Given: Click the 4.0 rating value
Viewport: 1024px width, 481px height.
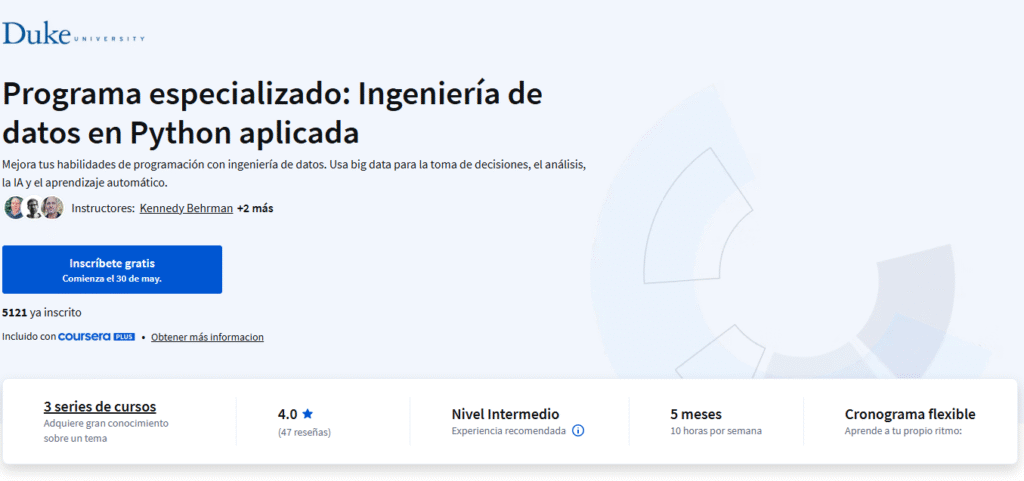Looking at the screenshot, I should [x=287, y=414].
